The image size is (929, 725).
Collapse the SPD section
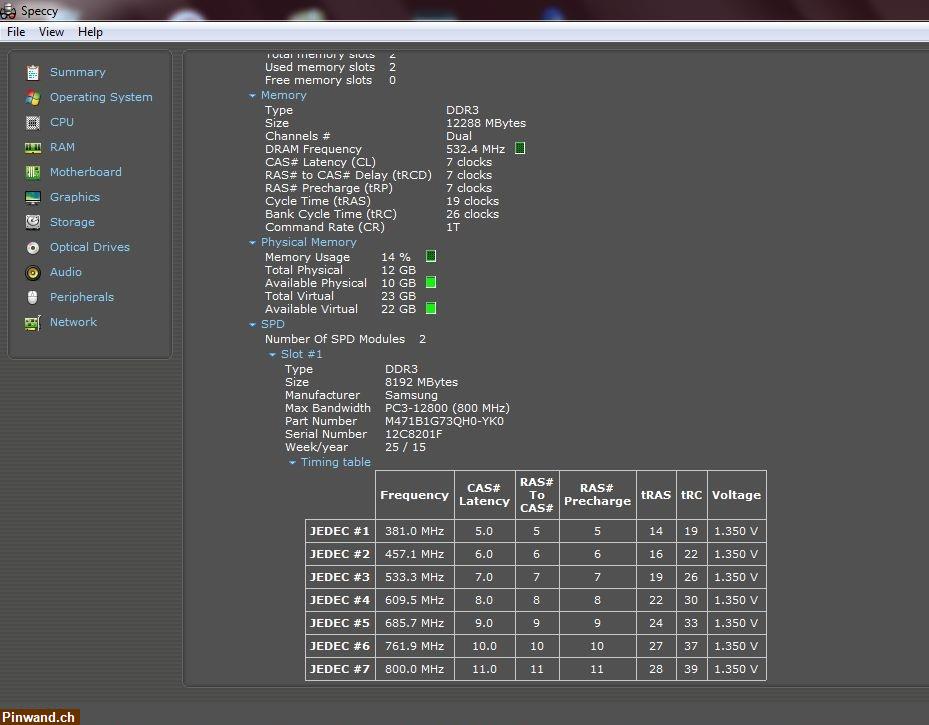pyautogui.click(x=253, y=324)
